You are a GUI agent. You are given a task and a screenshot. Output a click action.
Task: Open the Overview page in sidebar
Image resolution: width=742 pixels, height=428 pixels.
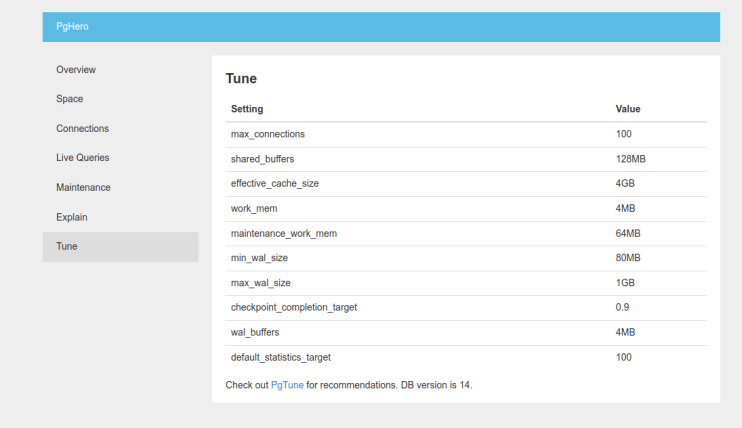76,70
